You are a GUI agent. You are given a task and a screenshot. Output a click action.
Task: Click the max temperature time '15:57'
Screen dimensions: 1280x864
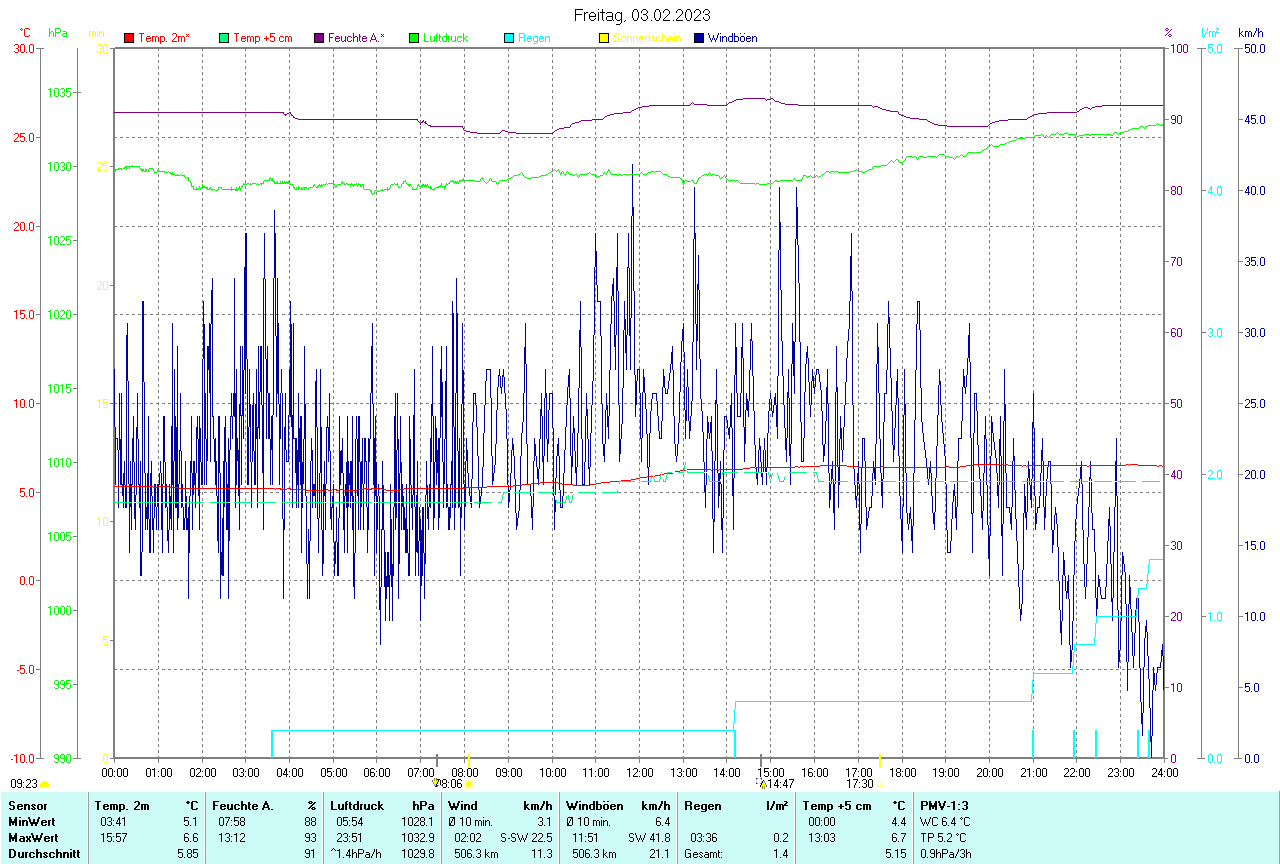click(x=113, y=837)
